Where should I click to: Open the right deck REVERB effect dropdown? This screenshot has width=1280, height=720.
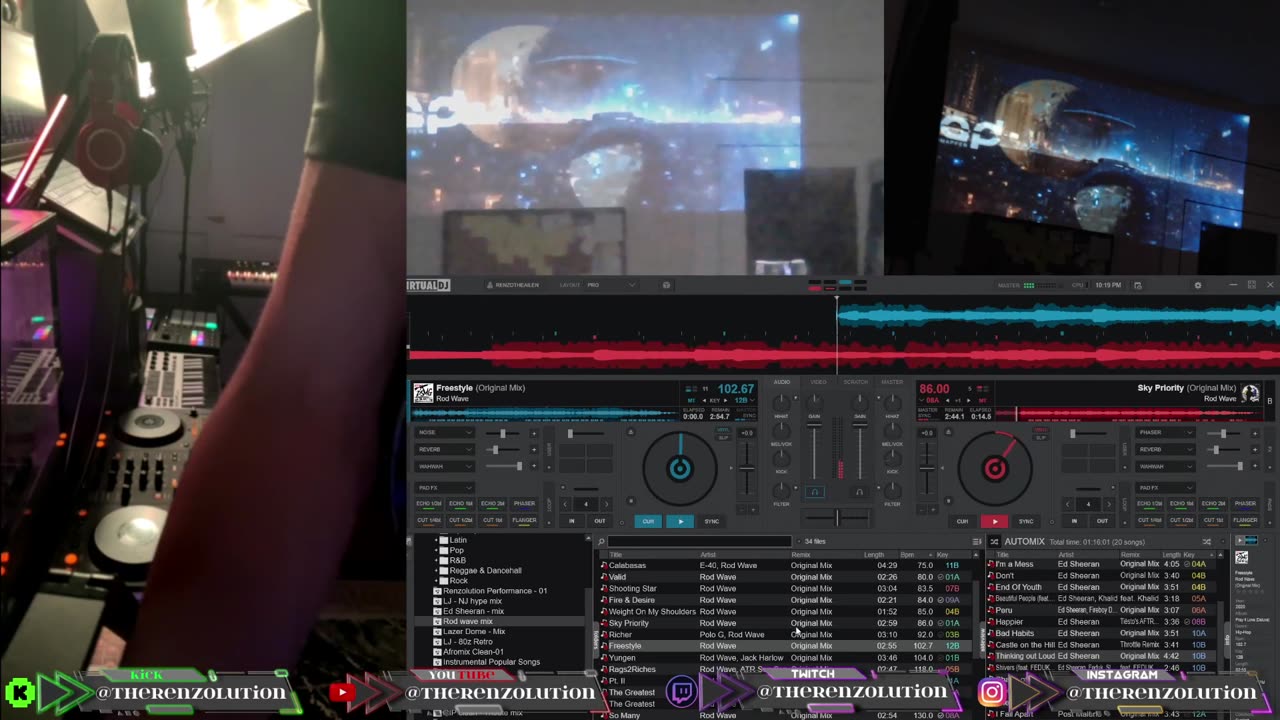click(x=1165, y=449)
